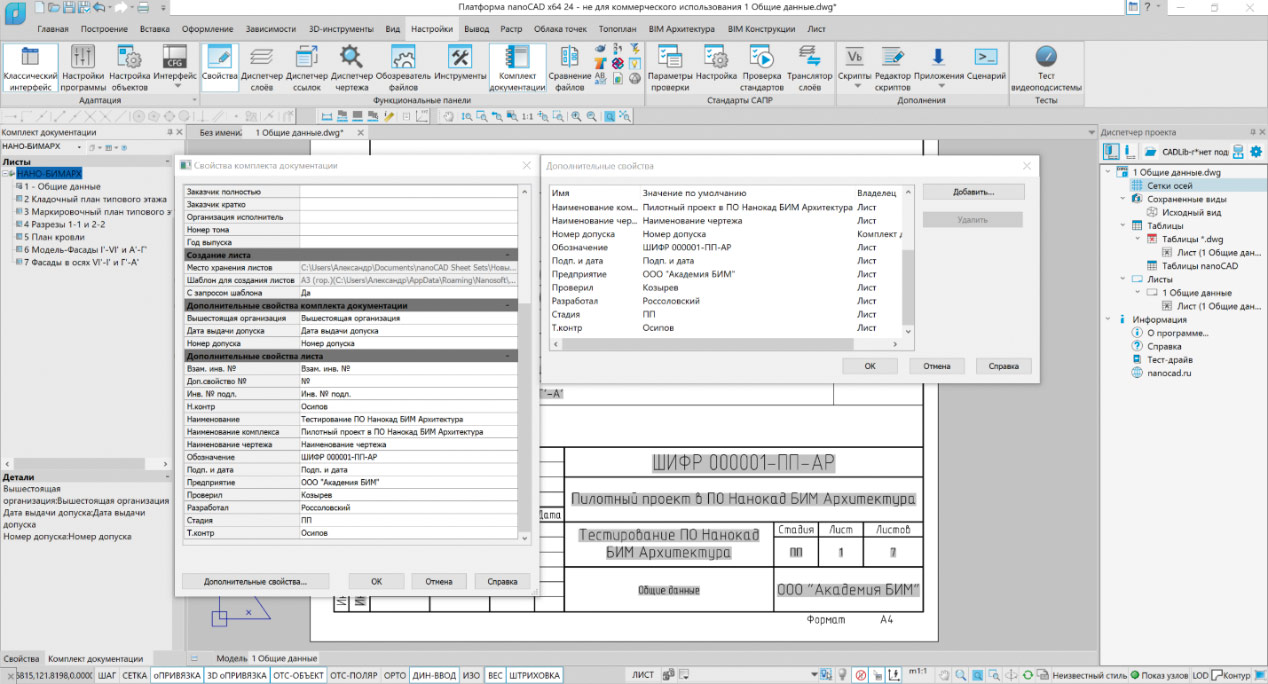Viewport: 1268px width, 684px height.
Task: Run Тест видеоподсистемы
Action: point(1046,68)
